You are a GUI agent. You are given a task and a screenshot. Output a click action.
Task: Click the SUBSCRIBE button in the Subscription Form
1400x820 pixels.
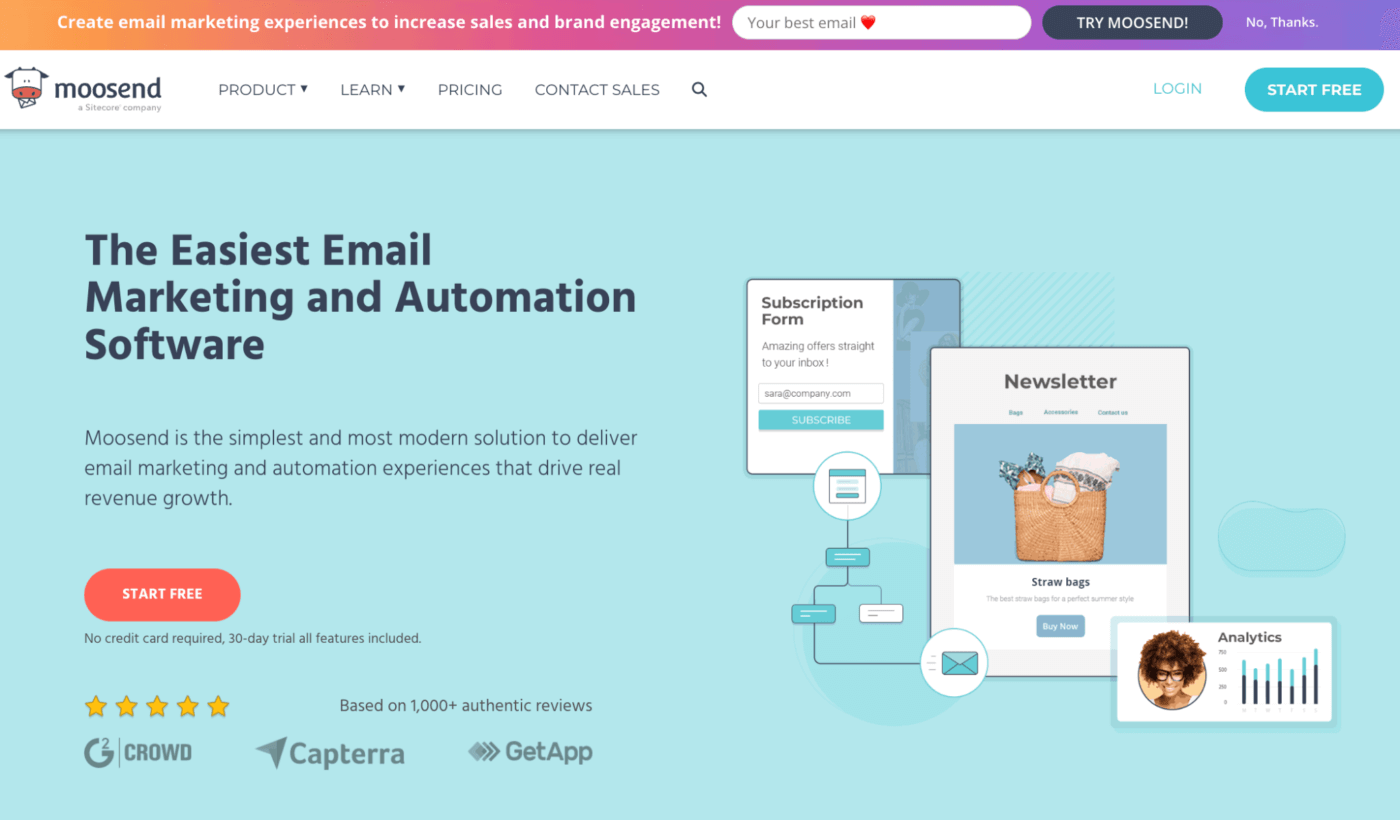pos(821,420)
